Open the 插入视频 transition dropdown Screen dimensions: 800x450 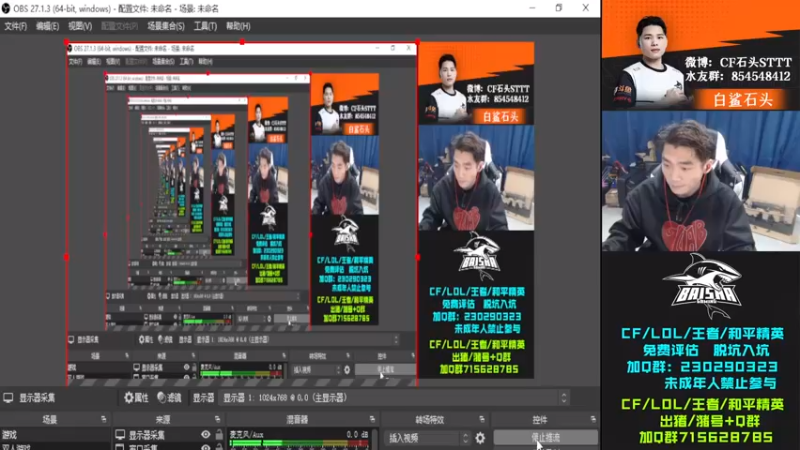tap(427, 438)
